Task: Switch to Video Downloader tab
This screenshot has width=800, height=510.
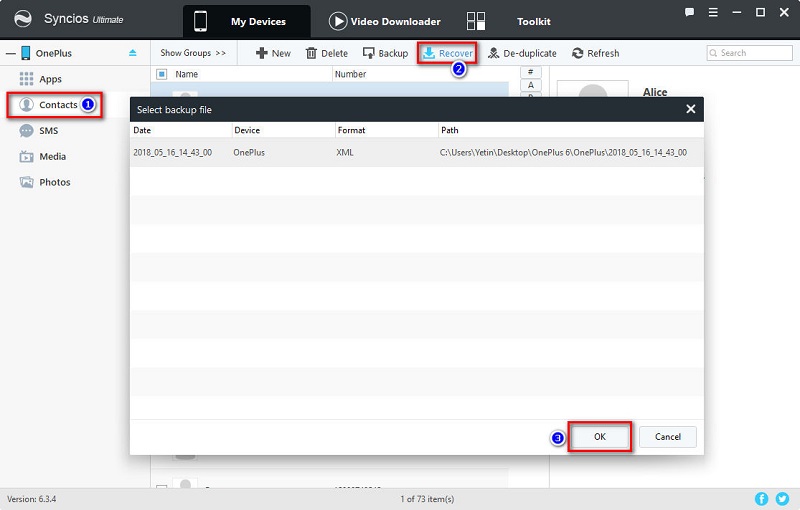Action: tap(385, 21)
